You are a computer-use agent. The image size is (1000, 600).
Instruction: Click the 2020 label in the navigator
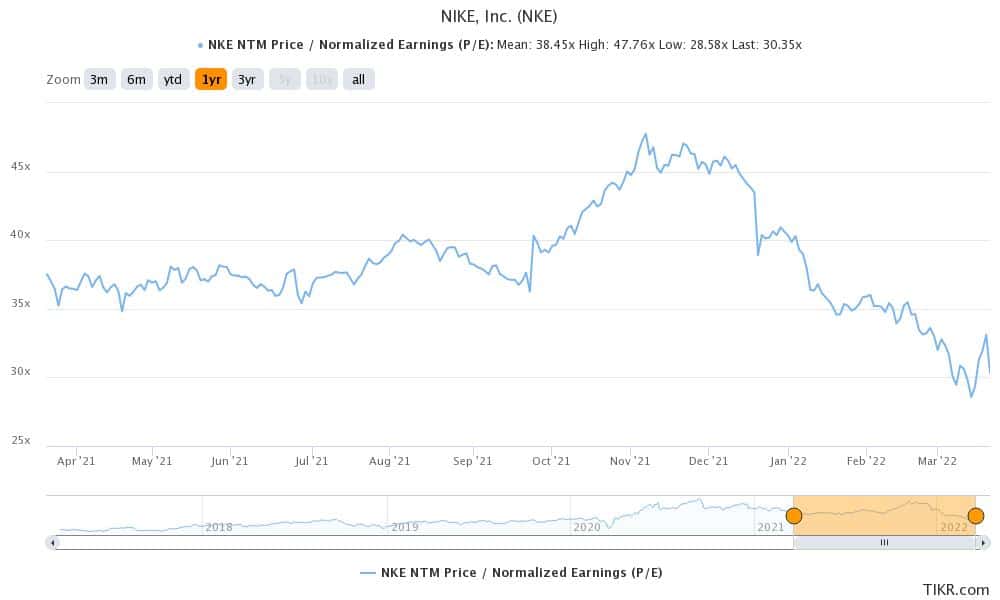(x=587, y=527)
